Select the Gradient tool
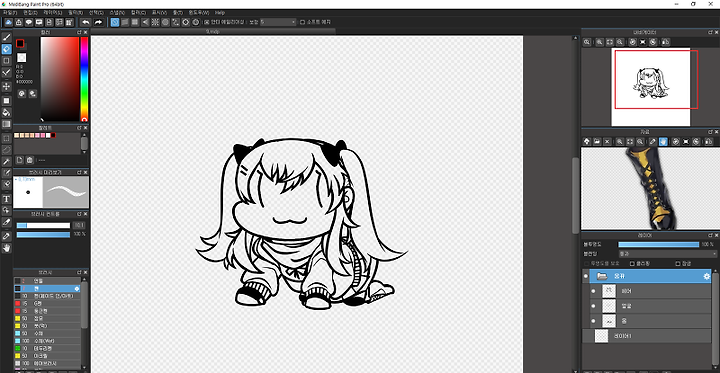This screenshot has width=720, height=373. (x=6, y=124)
